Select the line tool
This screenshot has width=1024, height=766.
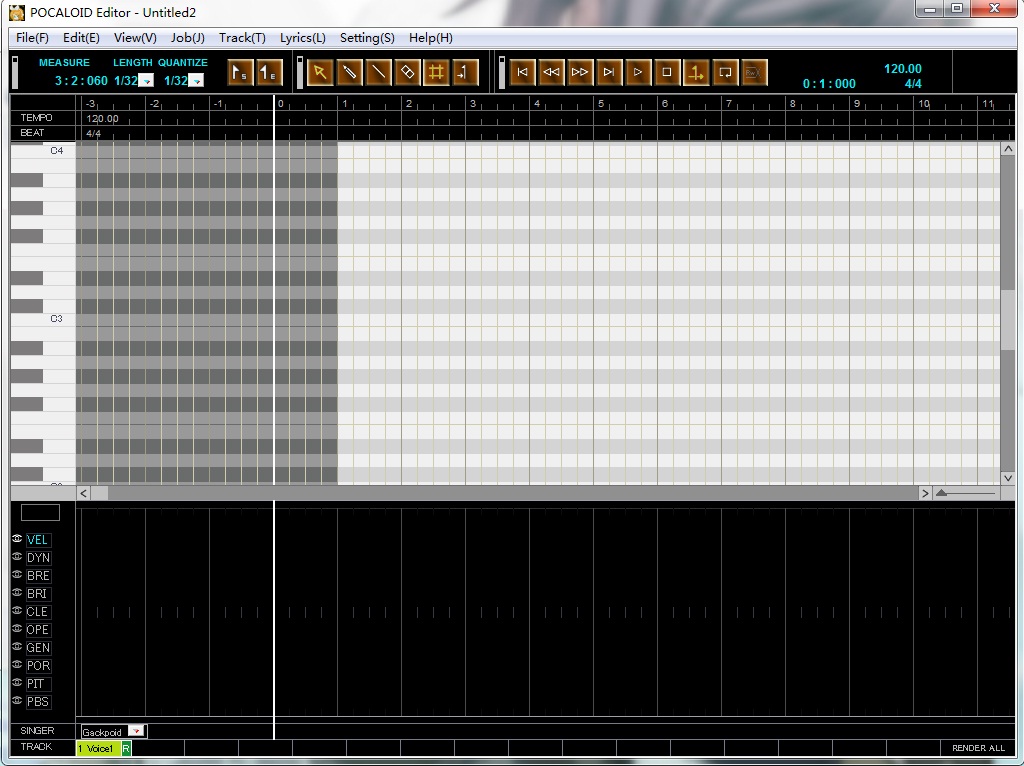coord(378,72)
